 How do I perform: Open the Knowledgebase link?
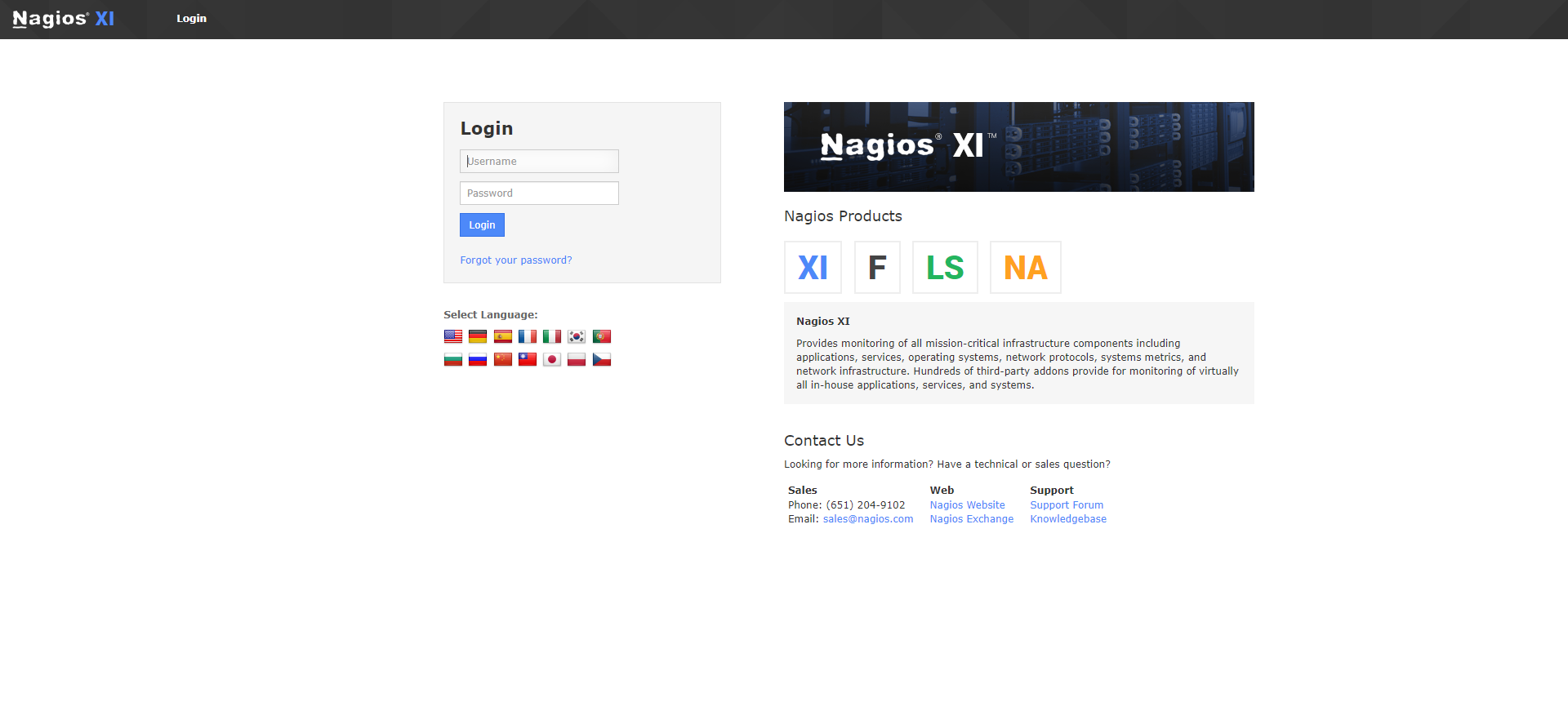point(1068,518)
